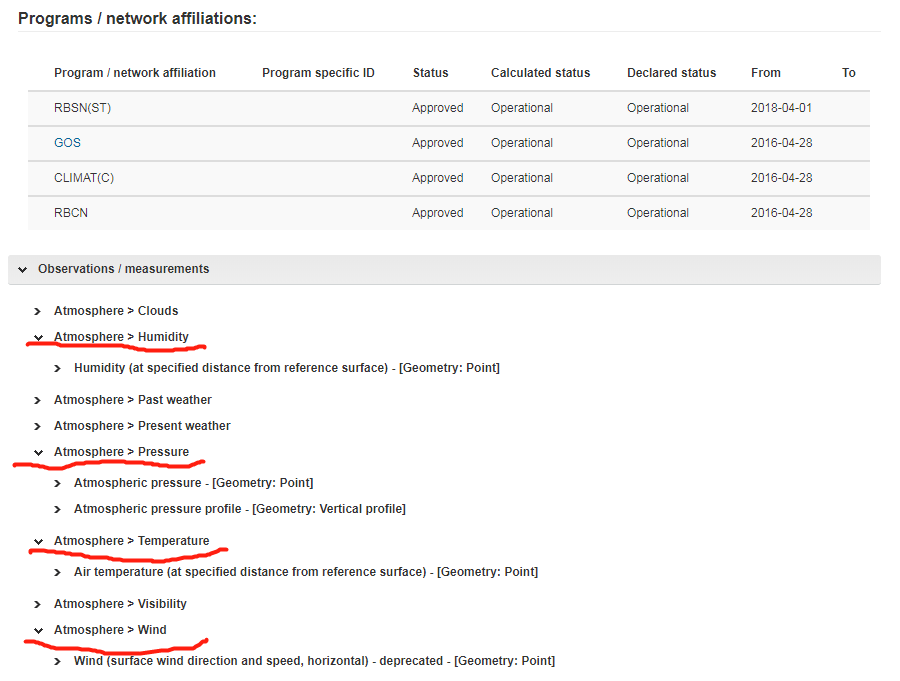Select Atmosphere > Humidity label
The height and width of the screenshot is (681, 900).
click(121, 336)
